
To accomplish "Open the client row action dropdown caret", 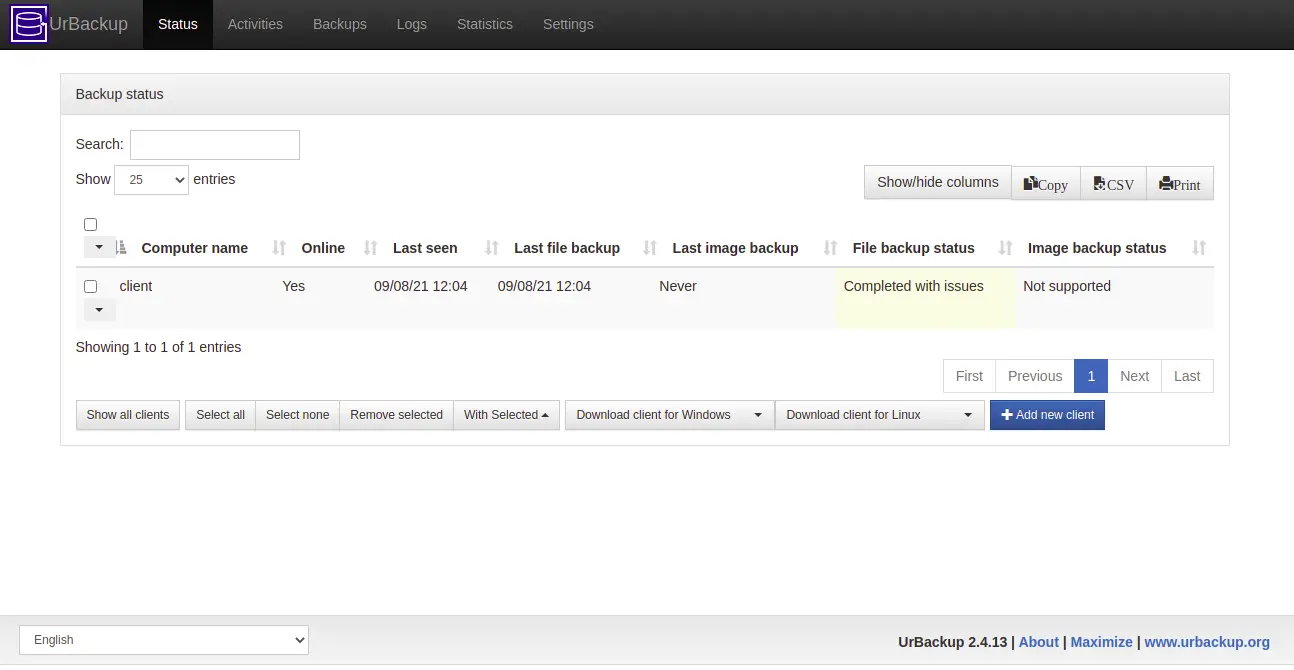I will (x=99, y=310).
